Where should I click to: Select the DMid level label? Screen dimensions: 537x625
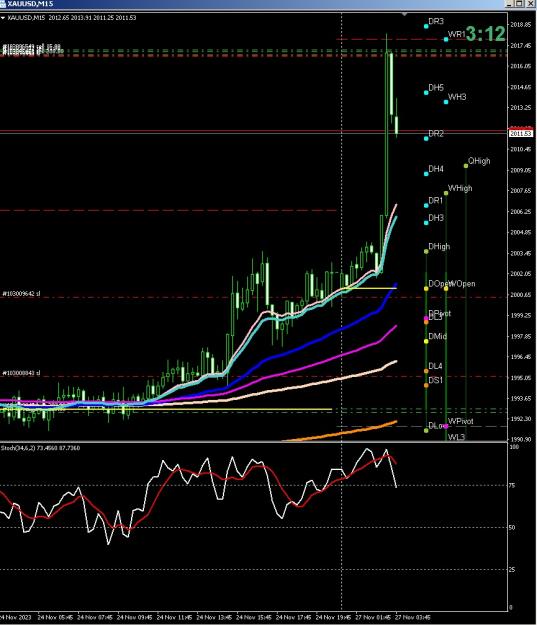(x=438, y=336)
